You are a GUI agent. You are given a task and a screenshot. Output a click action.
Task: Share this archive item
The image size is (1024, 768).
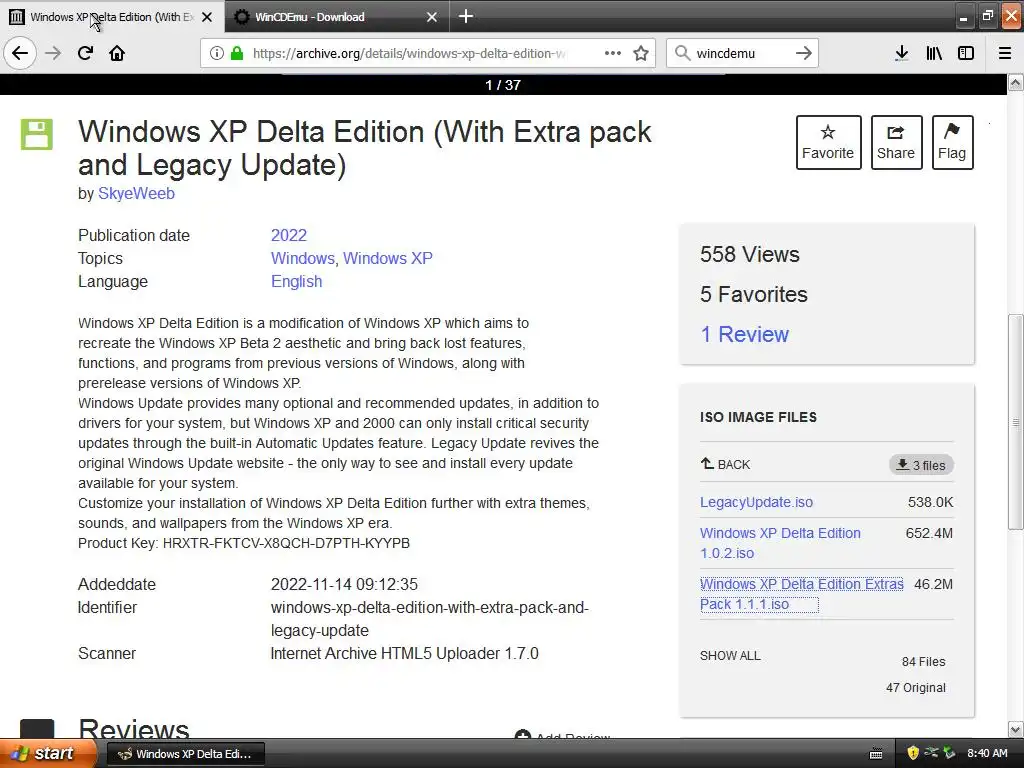pyautogui.click(x=896, y=142)
